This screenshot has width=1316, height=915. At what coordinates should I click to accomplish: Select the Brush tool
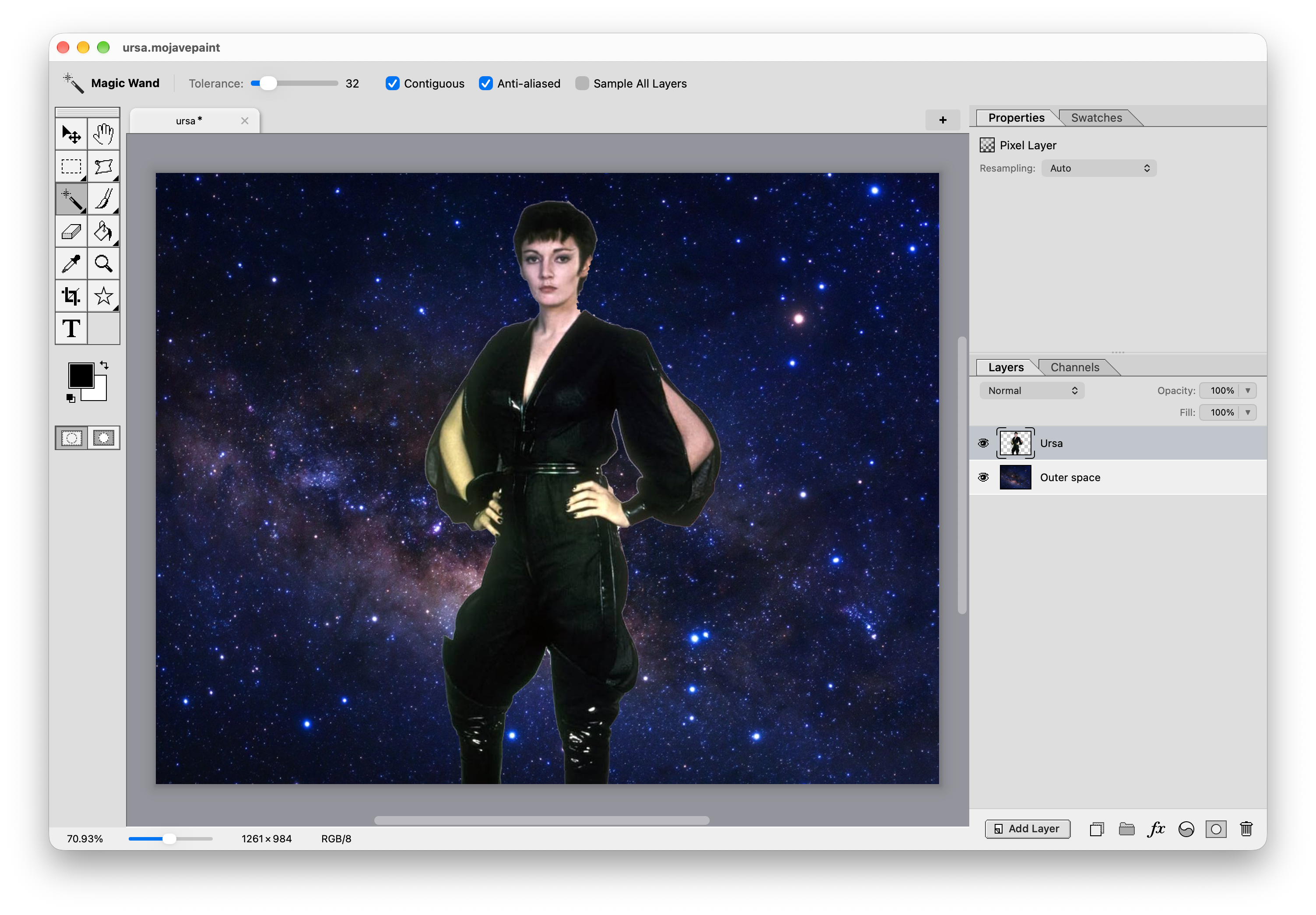[x=104, y=199]
